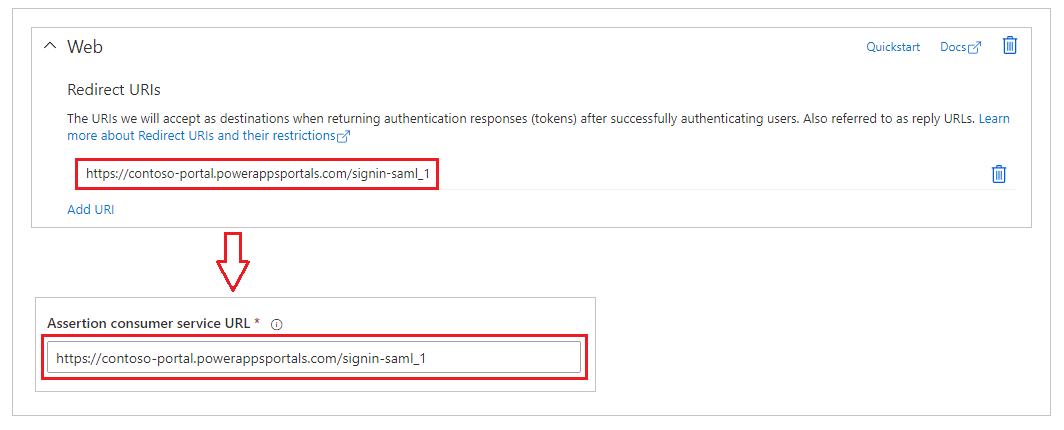The image size is (1064, 430).
Task: Open the Quickstart link
Action: point(893,47)
